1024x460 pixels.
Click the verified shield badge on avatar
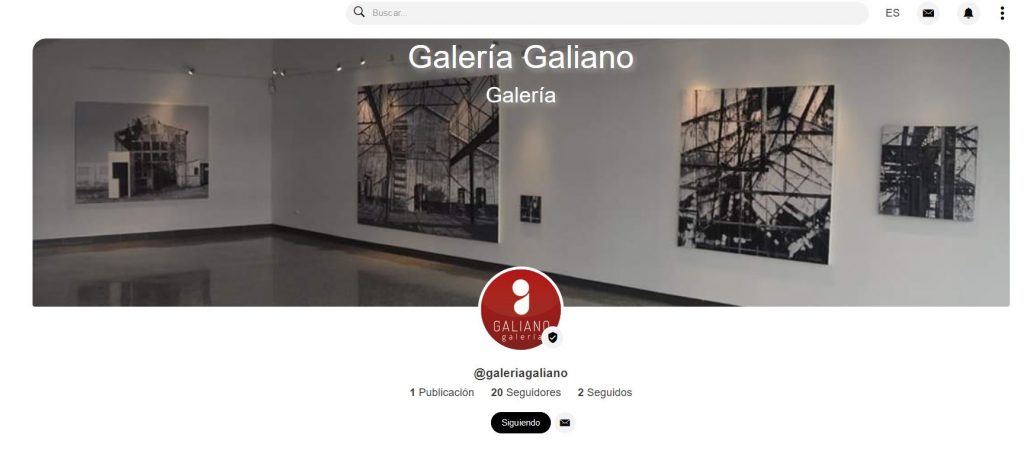click(552, 337)
